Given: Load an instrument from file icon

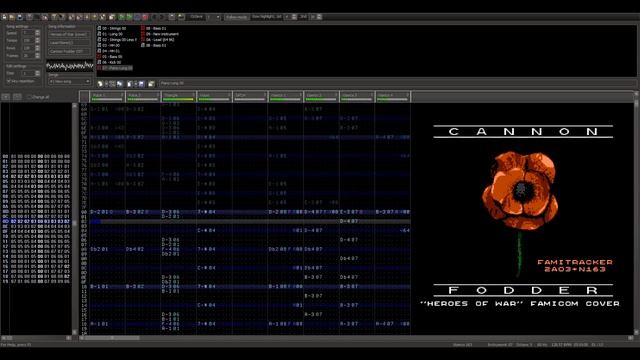Looking at the screenshot, I should point(129,84).
